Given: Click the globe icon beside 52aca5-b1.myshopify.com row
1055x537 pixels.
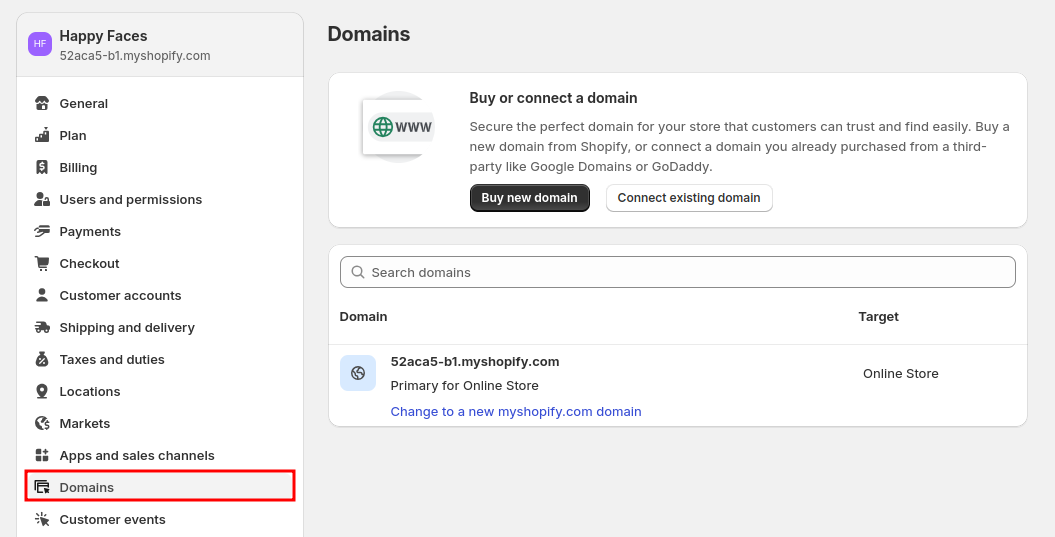Looking at the screenshot, I should [358, 373].
